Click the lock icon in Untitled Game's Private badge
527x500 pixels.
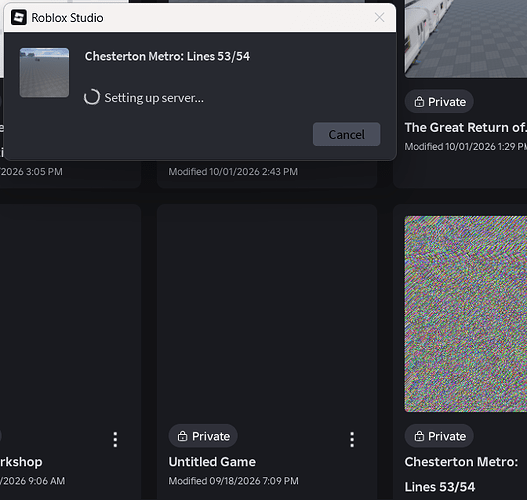tap(182, 436)
